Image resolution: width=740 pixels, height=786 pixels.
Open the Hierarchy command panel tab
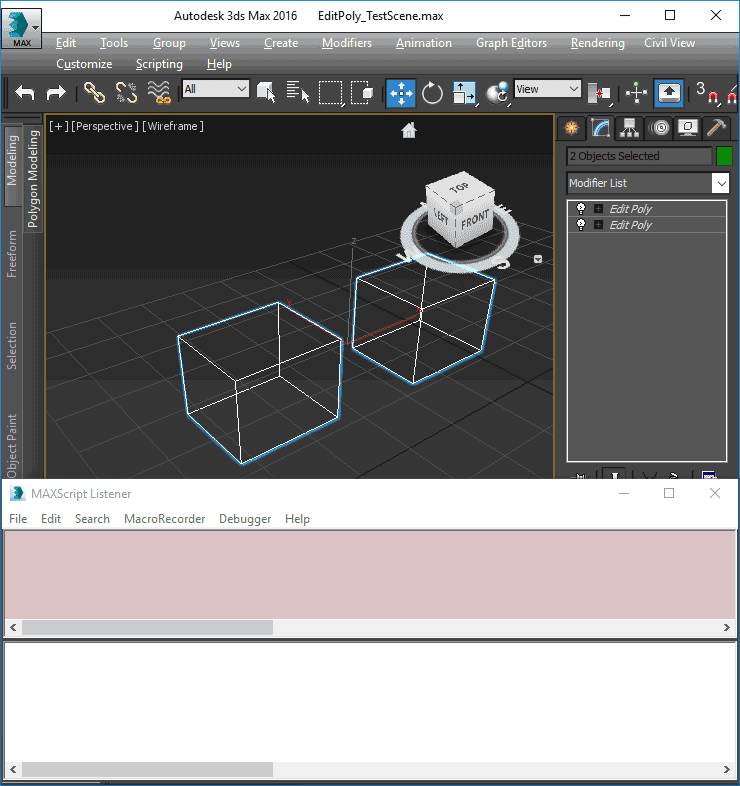coord(629,128)
